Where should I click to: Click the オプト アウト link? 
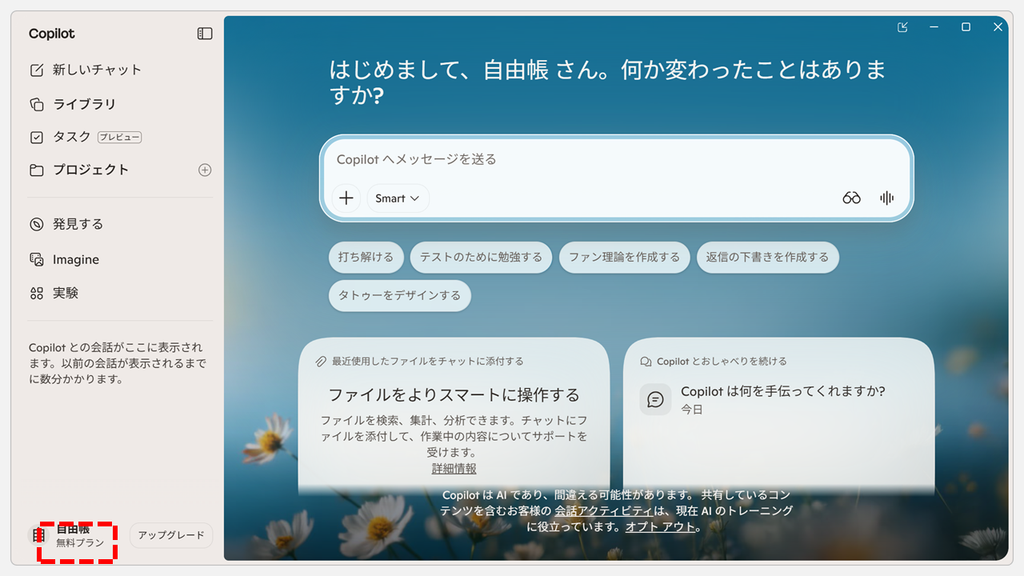[x=660, y=527]
